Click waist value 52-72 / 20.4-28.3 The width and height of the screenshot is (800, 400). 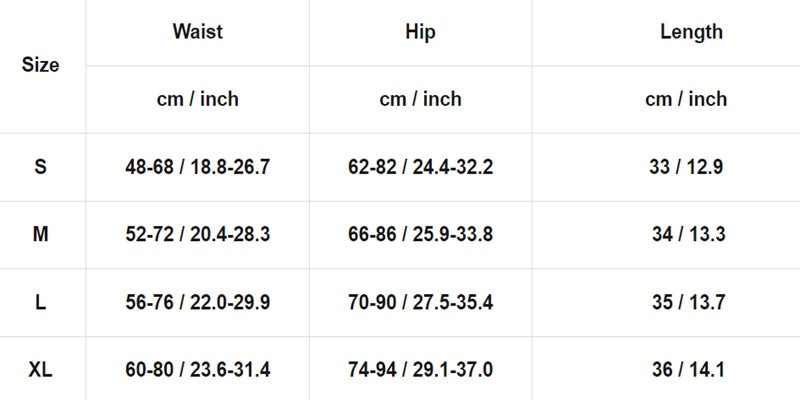click(x=197, y=235)
